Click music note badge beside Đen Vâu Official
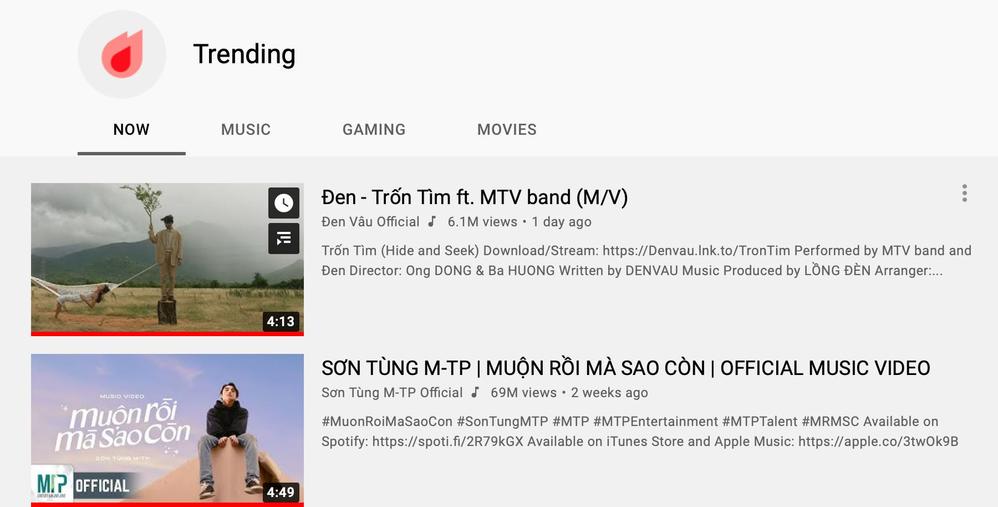 (x=433, y=221)
